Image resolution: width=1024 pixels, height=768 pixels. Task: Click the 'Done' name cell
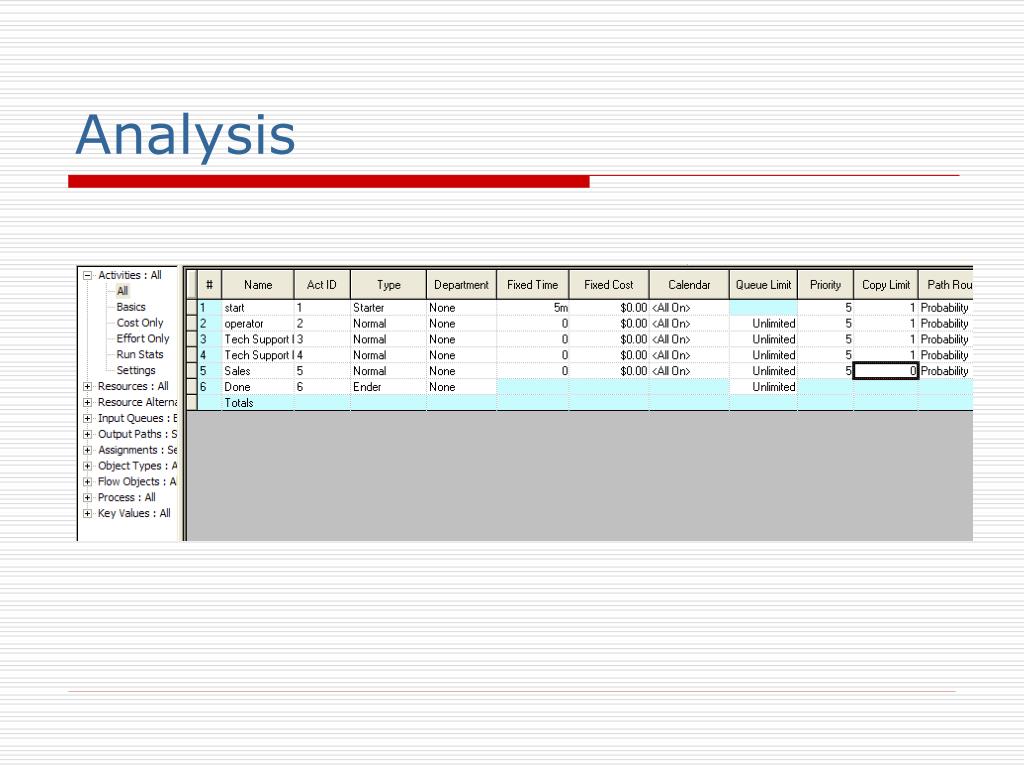(x=258, y=387)
